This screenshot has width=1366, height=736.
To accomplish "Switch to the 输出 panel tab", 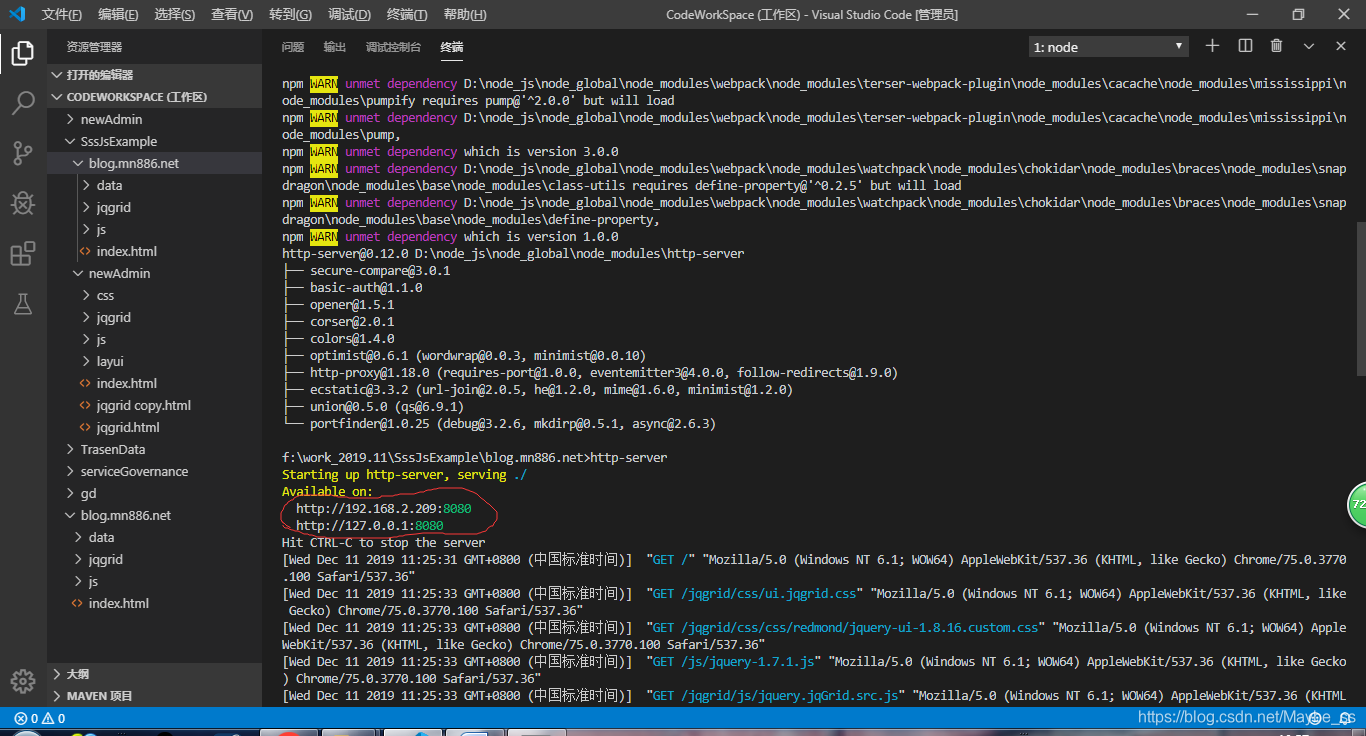I will [x=334, y=47].
